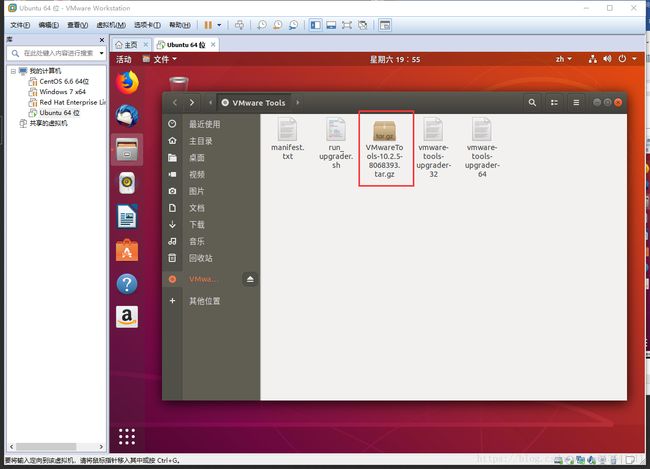Click the pause VM button in toolbar
Screen dimensions: 650x469
tap(208, 25)
